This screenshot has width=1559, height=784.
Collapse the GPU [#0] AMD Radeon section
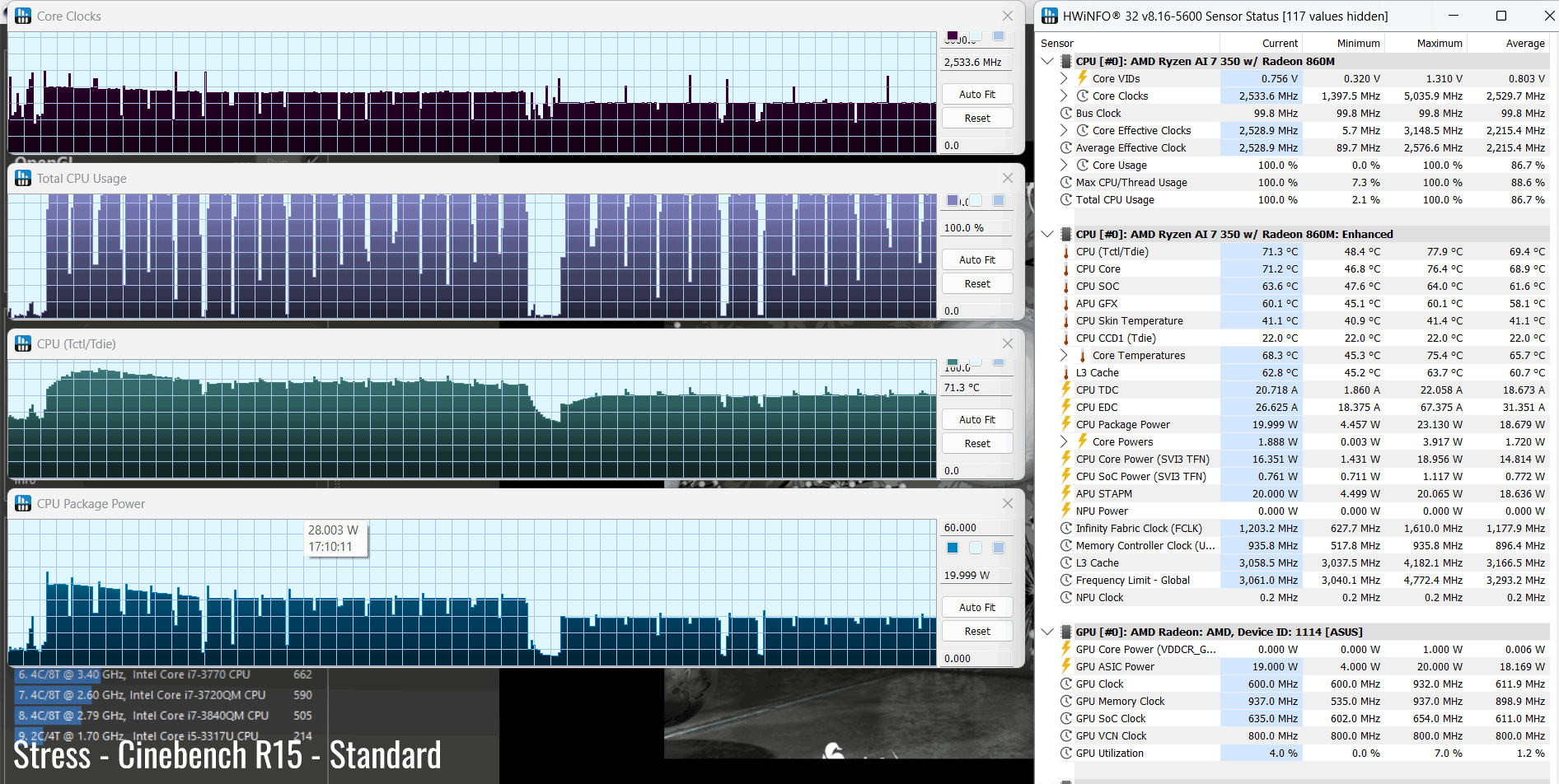pyautogui.click(x=1047, y=632)
